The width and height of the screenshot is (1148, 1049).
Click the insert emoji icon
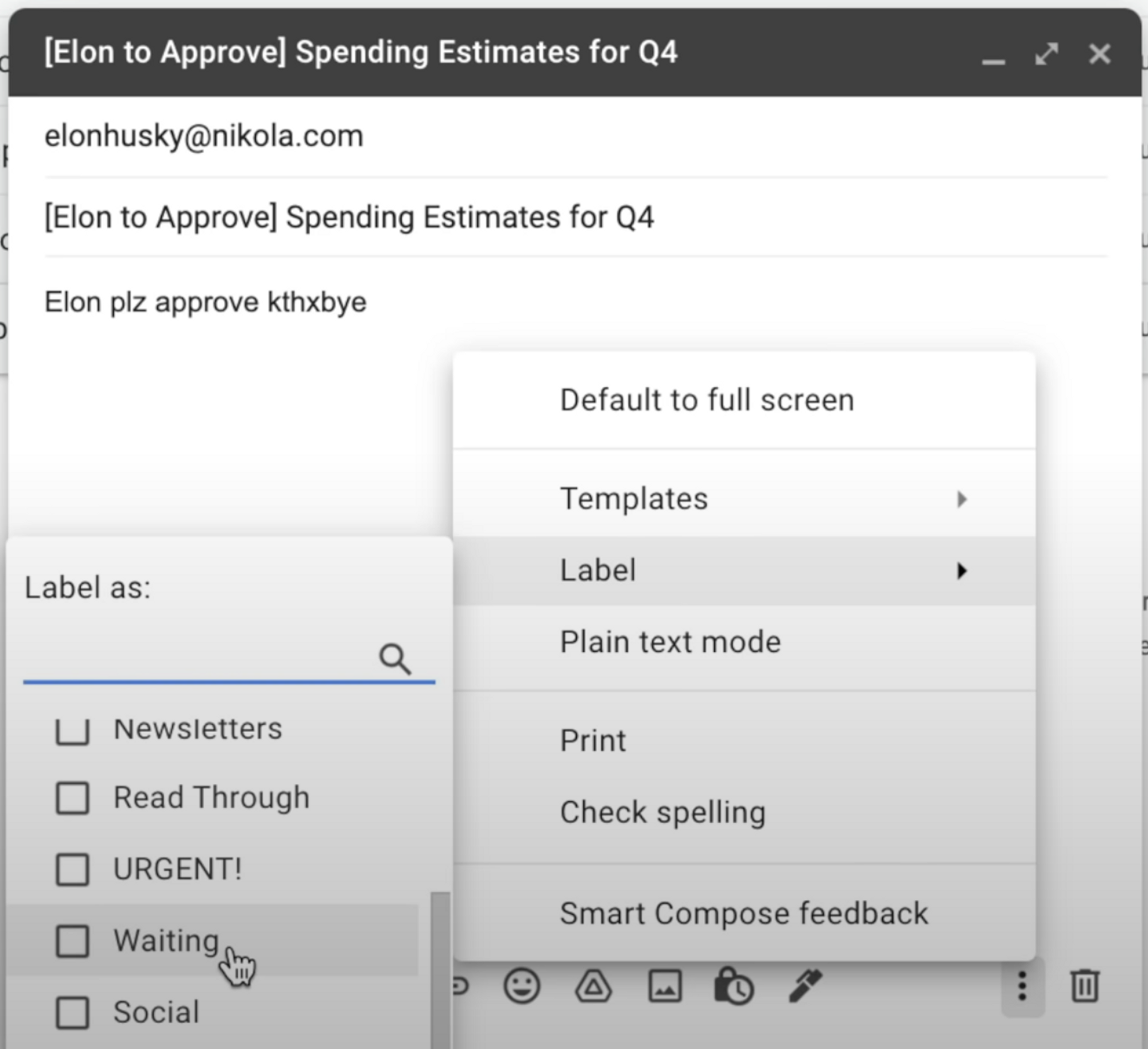pos(521,986)
